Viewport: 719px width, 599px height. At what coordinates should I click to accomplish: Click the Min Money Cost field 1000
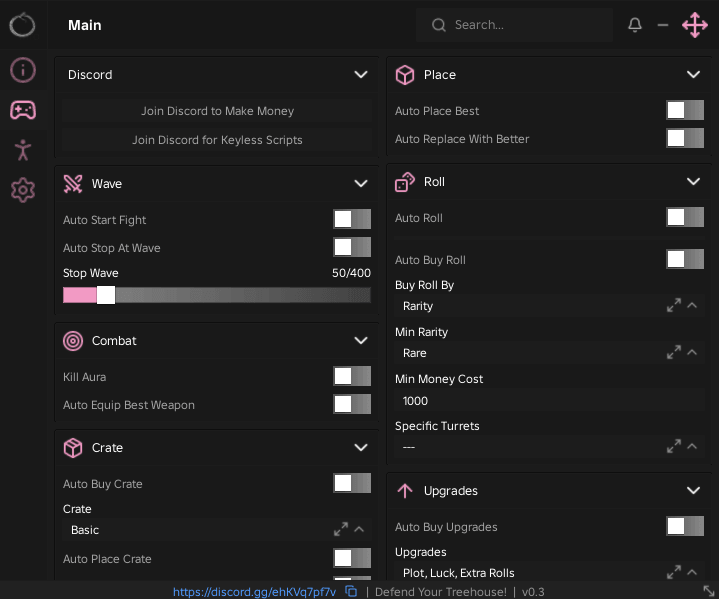[x=549, y=401]
